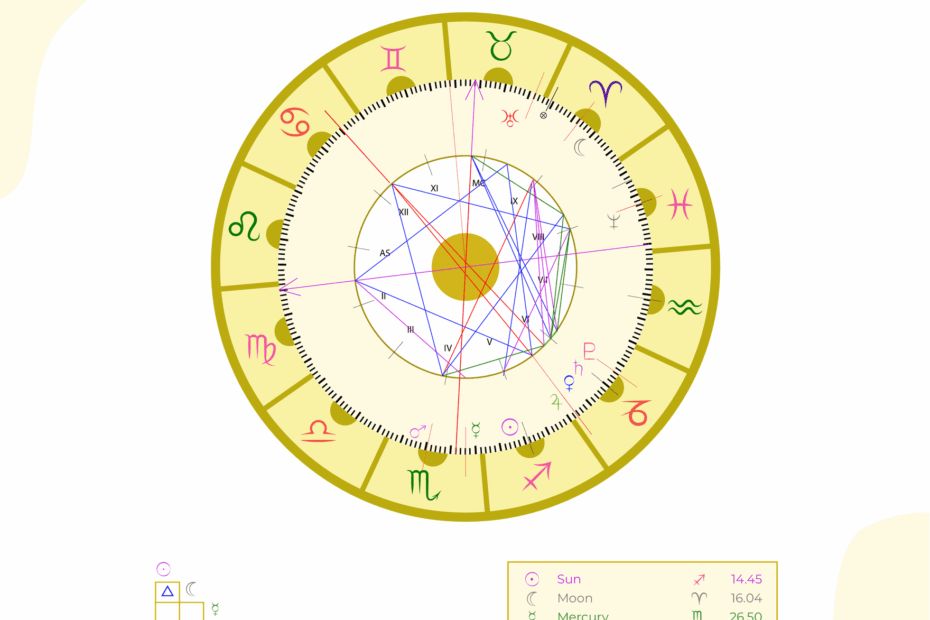The height and width of the screenshot is (620, 930).
Task: Select the Sun degree value 14.45
Action: 746,579
